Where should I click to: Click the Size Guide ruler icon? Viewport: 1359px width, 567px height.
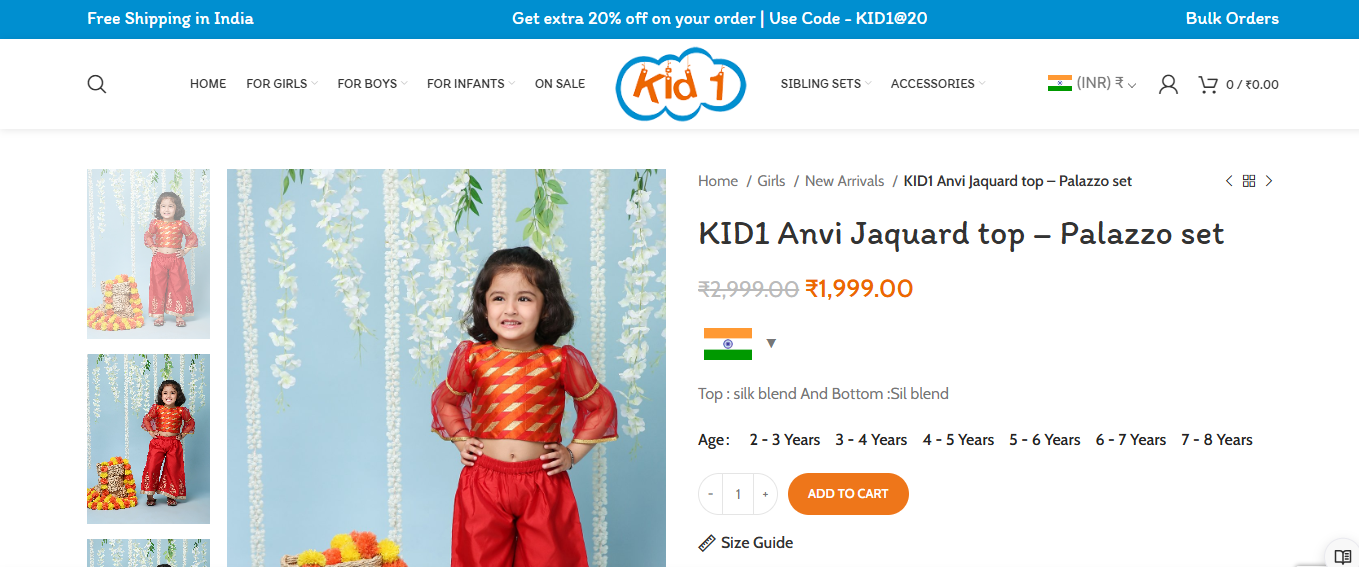pyautogui.click(x=707, y=543)
